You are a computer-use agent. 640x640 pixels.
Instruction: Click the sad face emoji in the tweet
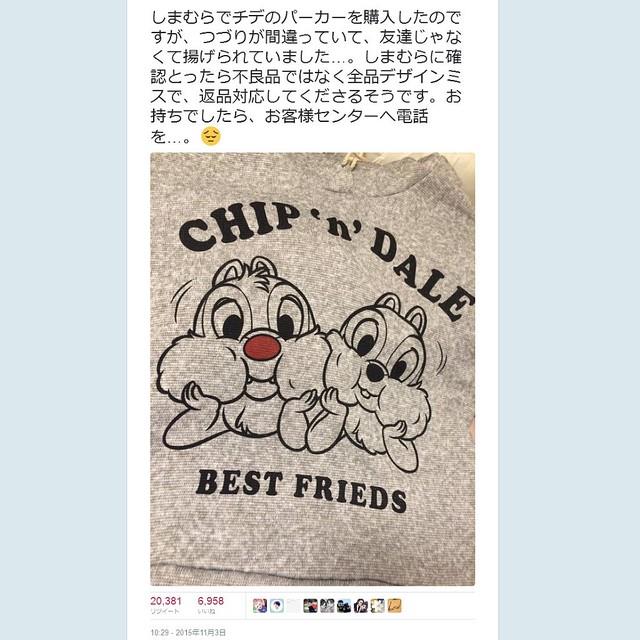(x=211, y=136)
